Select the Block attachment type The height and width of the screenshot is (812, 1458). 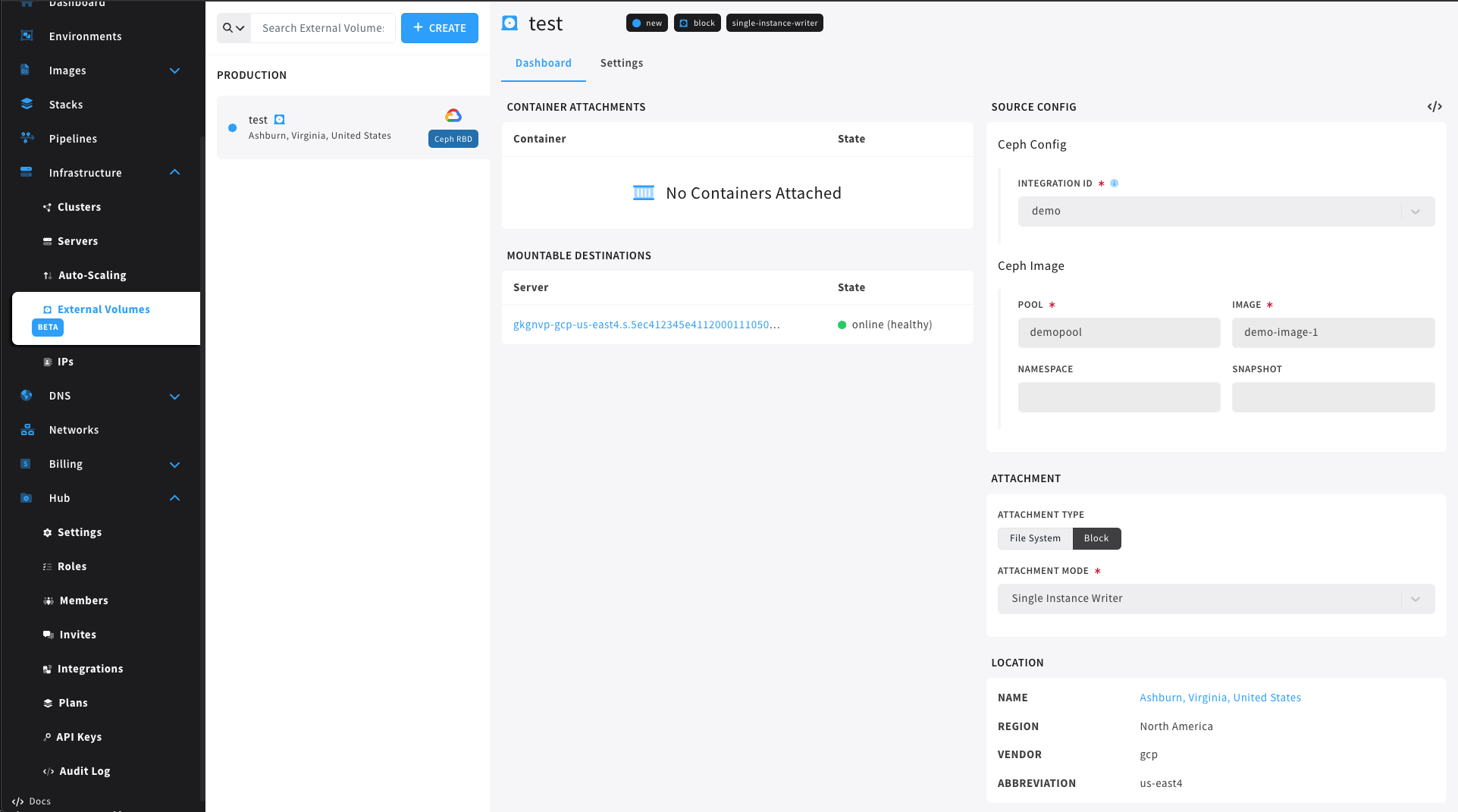[1096, 538]
